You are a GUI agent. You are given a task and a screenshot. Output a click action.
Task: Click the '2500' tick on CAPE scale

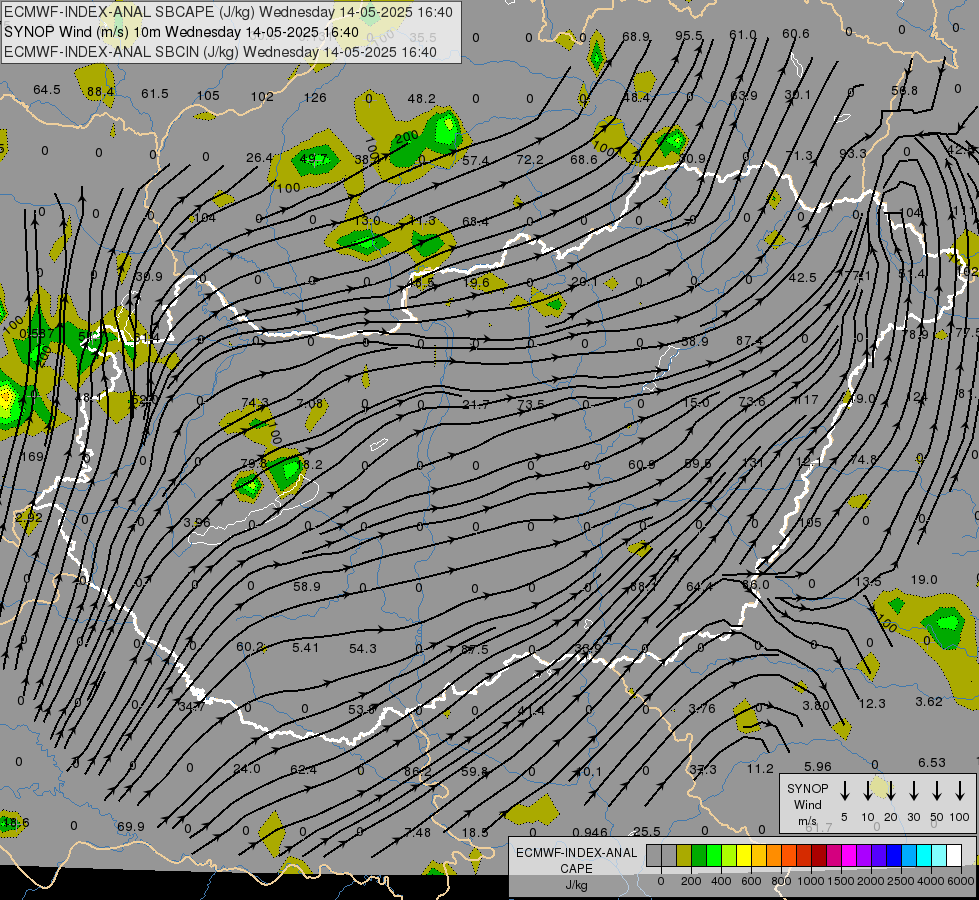[x=901, y=881]
